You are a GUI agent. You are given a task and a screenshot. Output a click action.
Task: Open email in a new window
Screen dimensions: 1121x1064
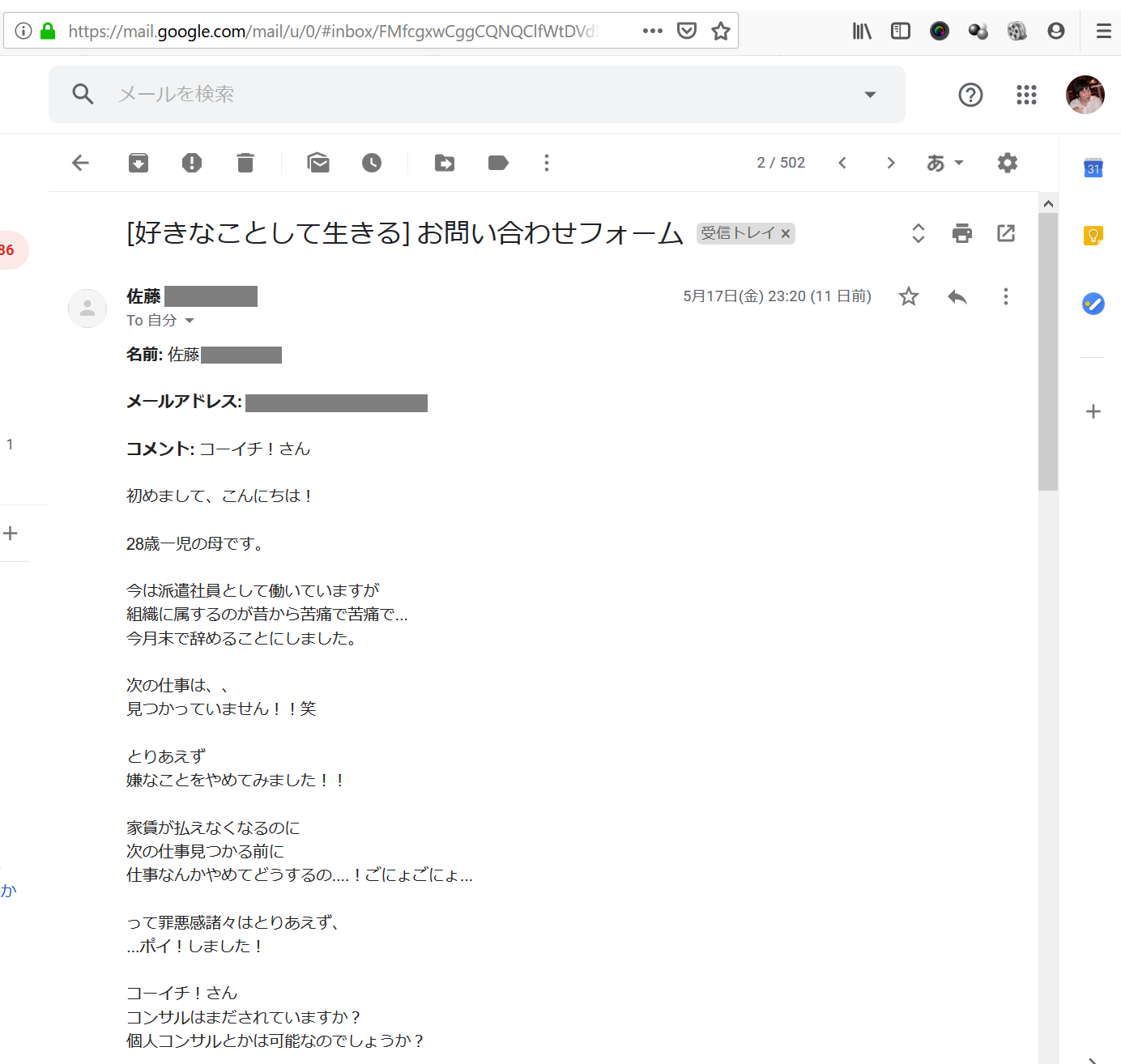pyautogui.click(x=1006, y=233)
